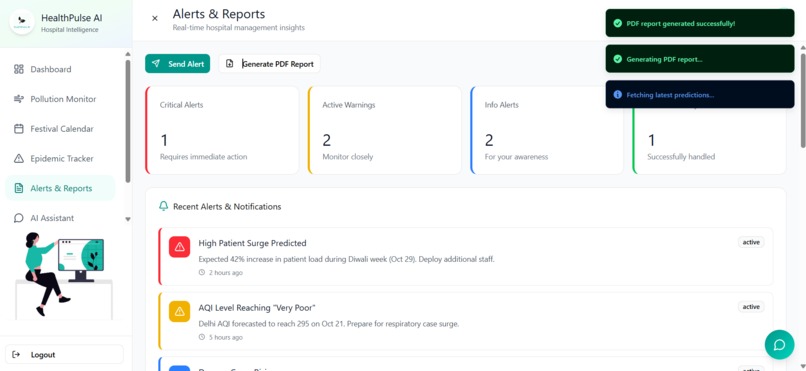Viewport: 806px width, 371px height.
Task: Click the green check icon in the Generating PDF report toast
Action: [617, 59]
